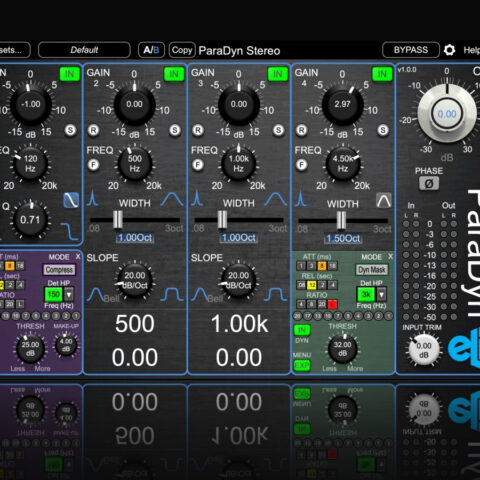Toggle the 150 Det HP button
The image size is (480, 480).
[53, 294]
